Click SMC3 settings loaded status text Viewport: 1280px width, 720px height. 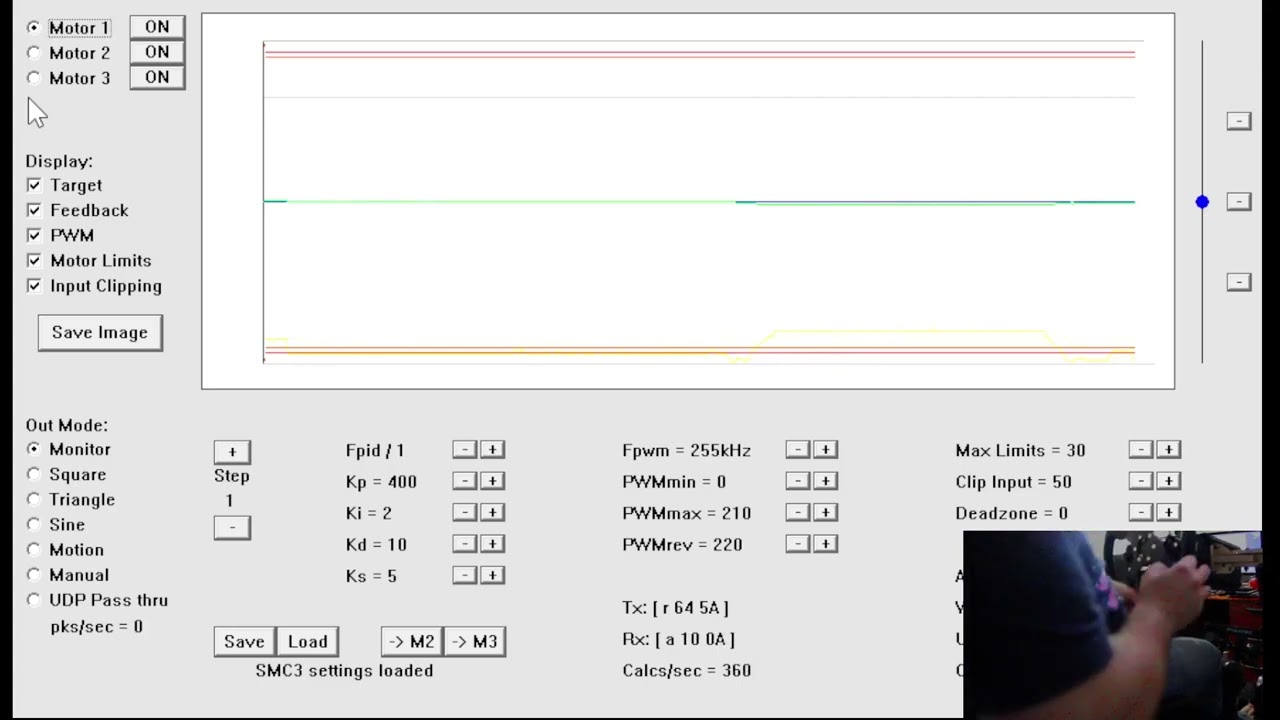344,671
